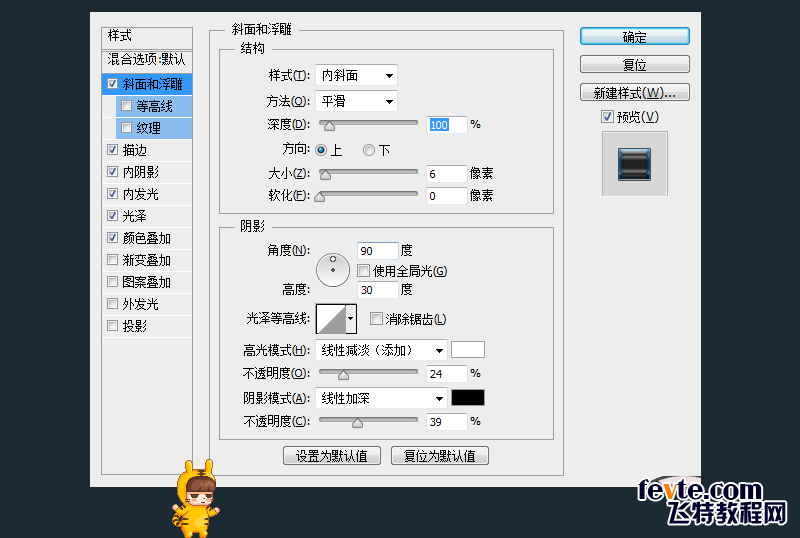Open the 颜色叠加 settings entry
Viewport: 800px width, 538px height.
coord(147,238)
